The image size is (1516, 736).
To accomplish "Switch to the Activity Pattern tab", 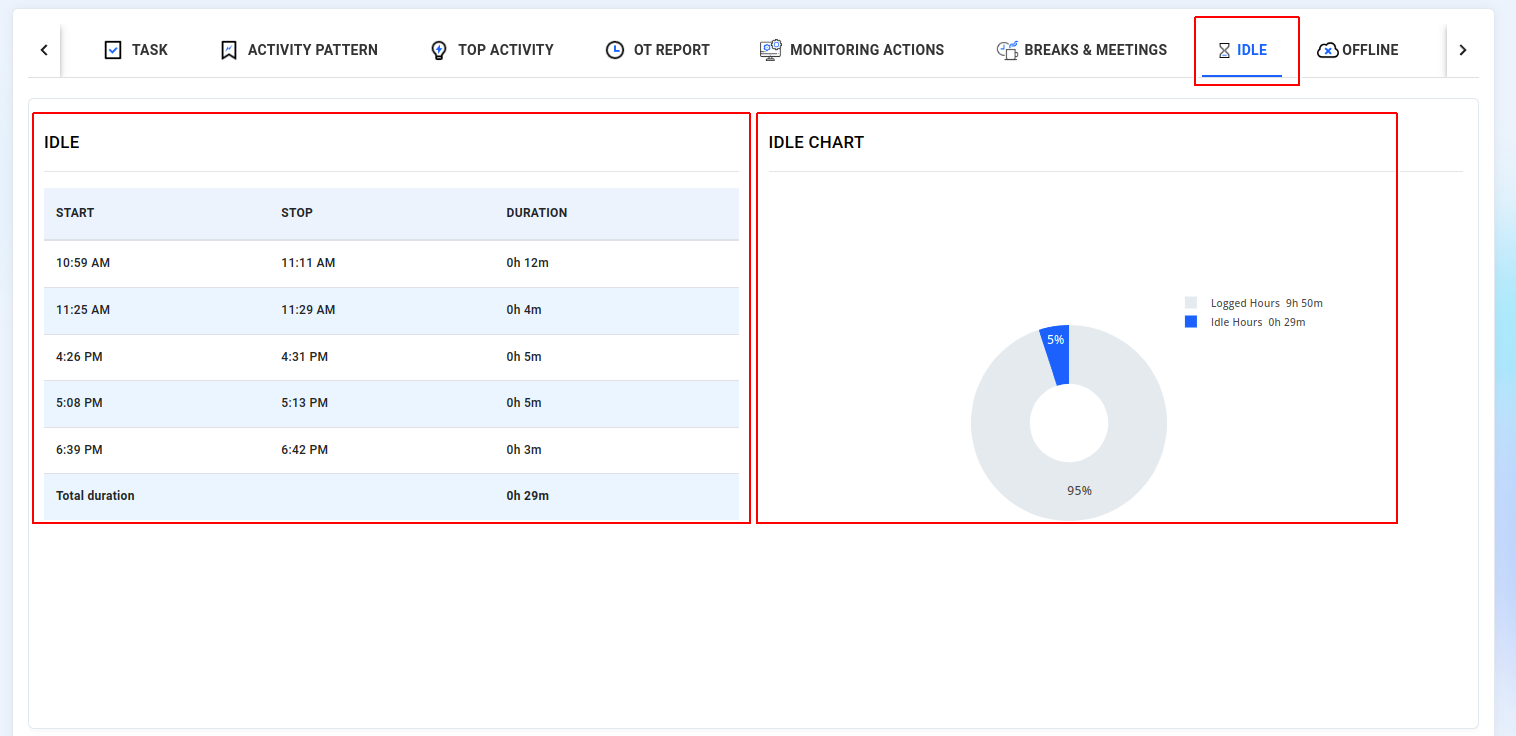I will [x=312, y=50].
